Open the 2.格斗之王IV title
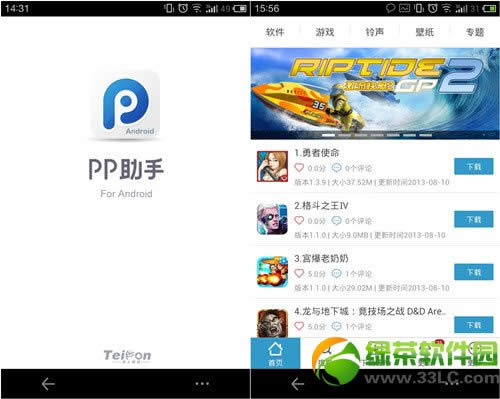The height and width of the screenshot is (399, 500). click(x=321, y=206)
